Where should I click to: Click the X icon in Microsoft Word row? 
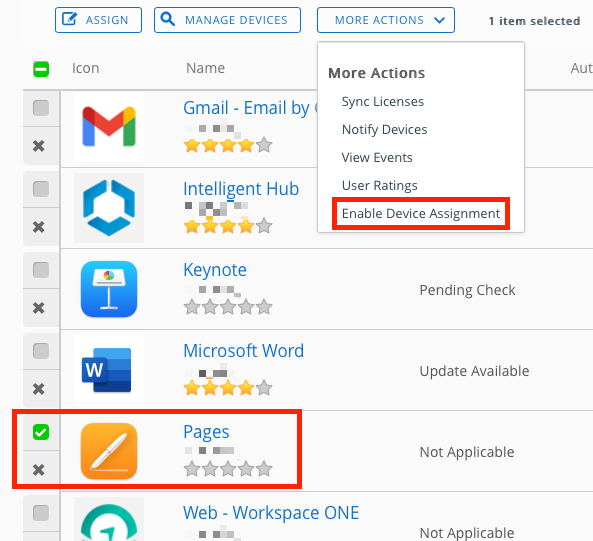point(39,389)
